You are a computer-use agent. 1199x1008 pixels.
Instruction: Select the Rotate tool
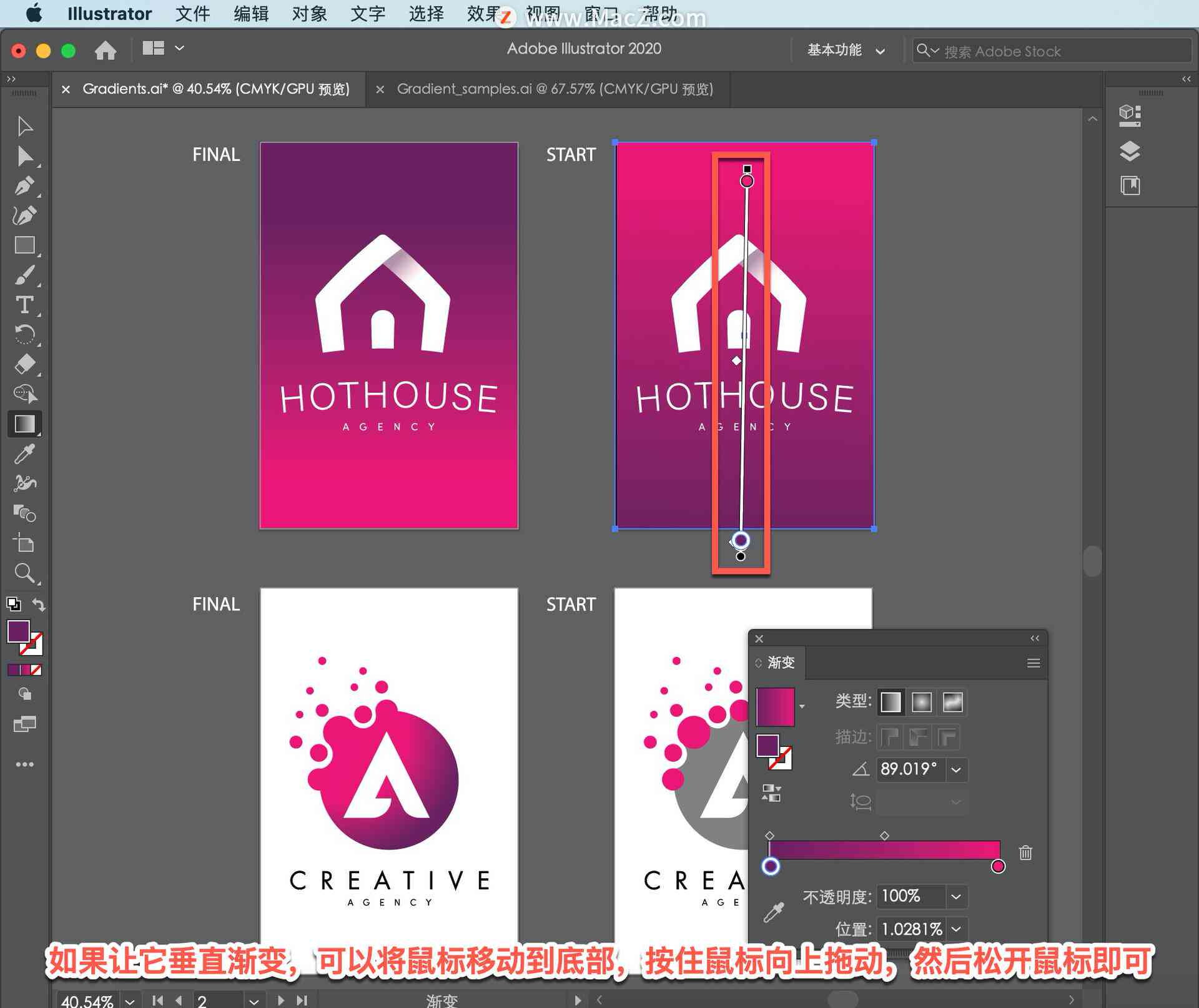click(24, 335)
